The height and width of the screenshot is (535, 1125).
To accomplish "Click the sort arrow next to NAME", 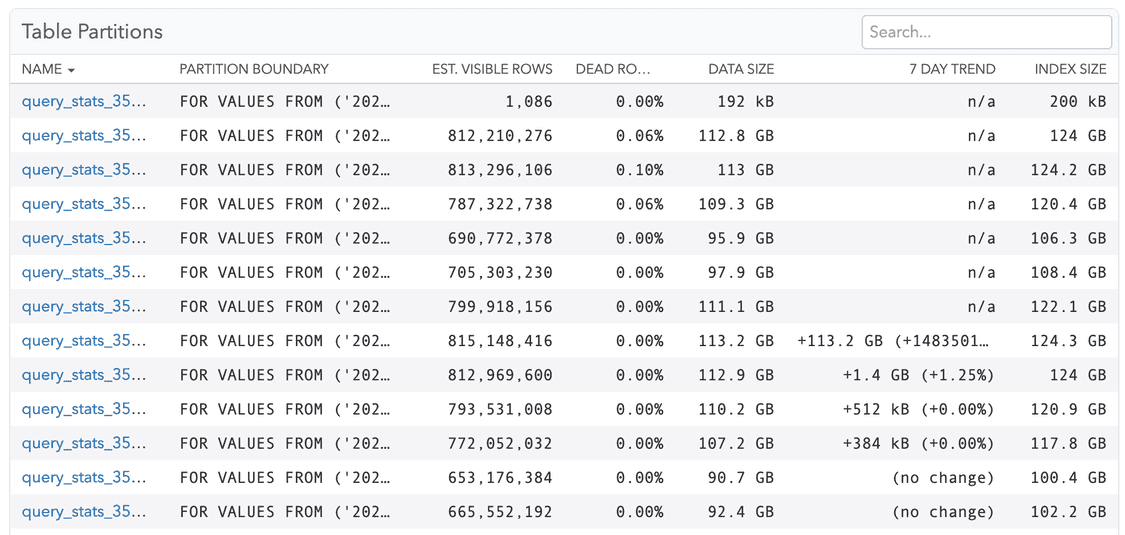I will 71,70.
